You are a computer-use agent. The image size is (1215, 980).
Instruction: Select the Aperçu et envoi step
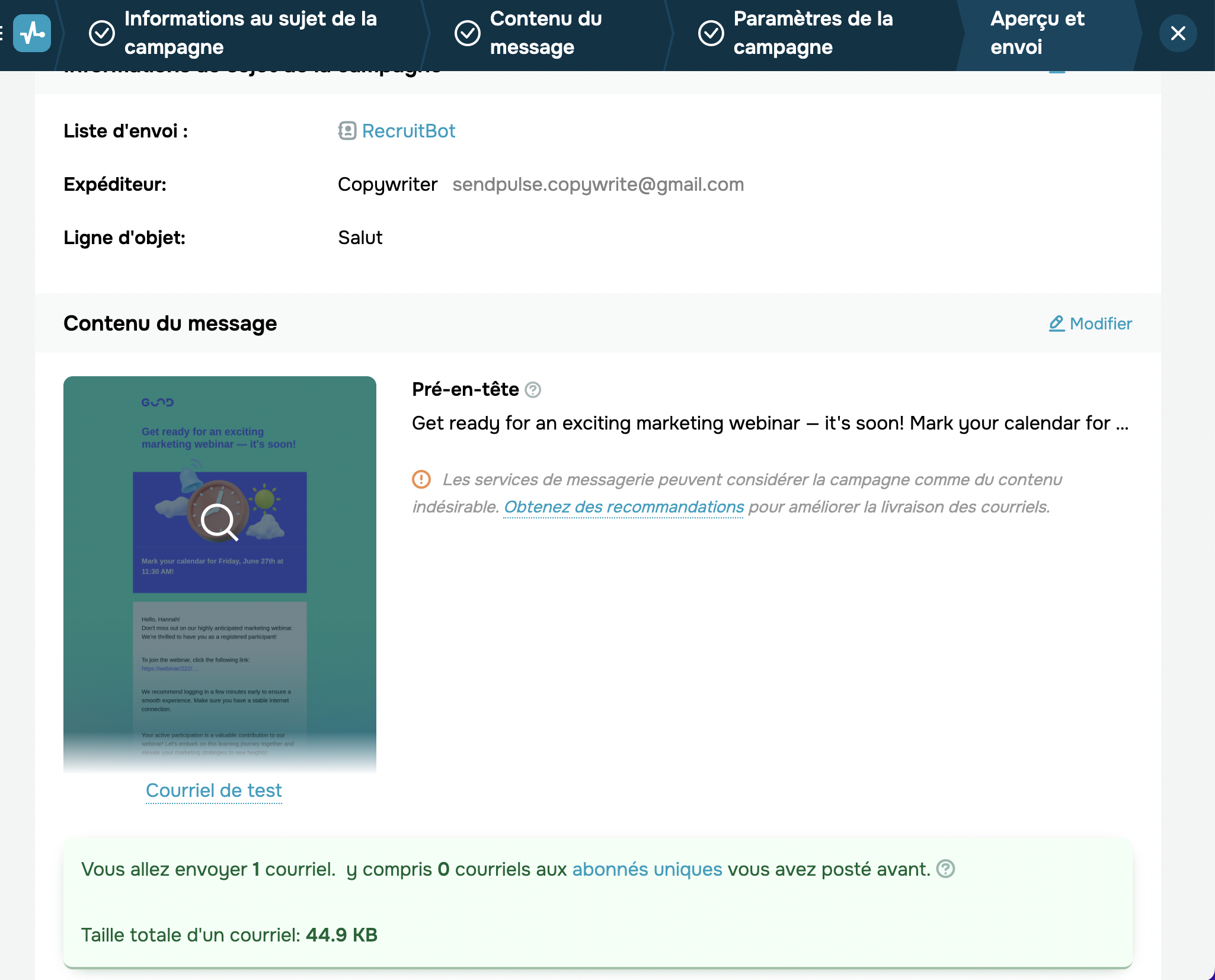tap(1037, 33)
